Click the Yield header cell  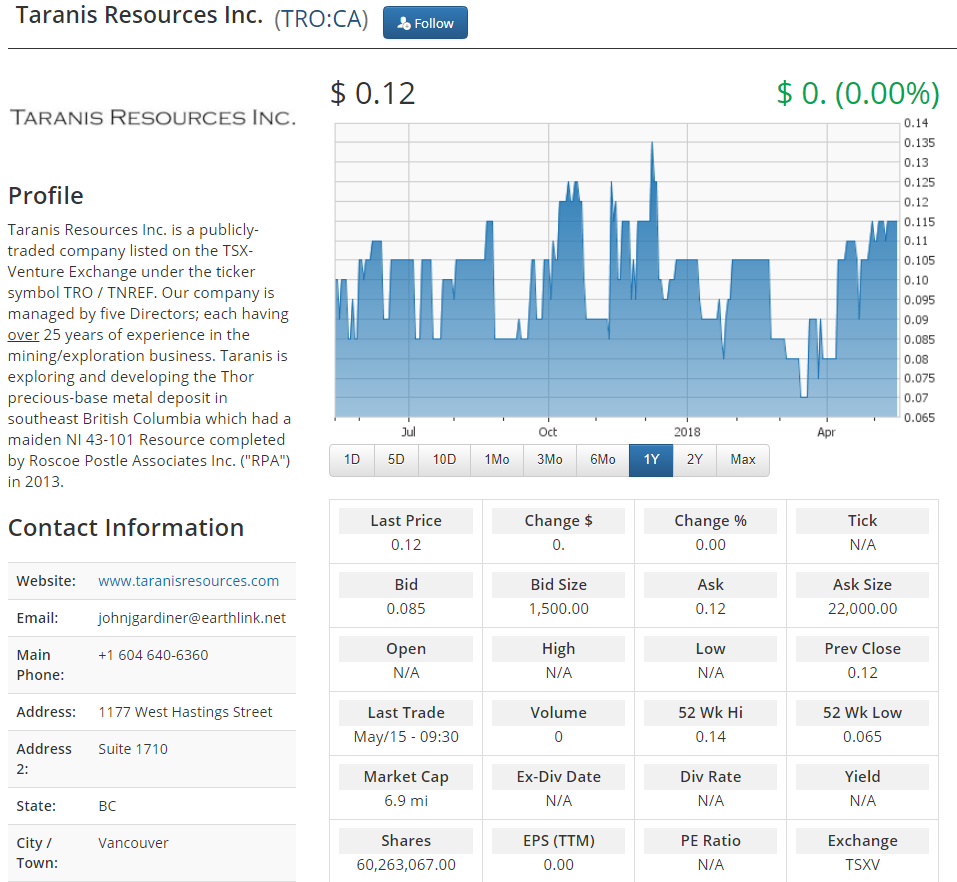pos(862,777)
